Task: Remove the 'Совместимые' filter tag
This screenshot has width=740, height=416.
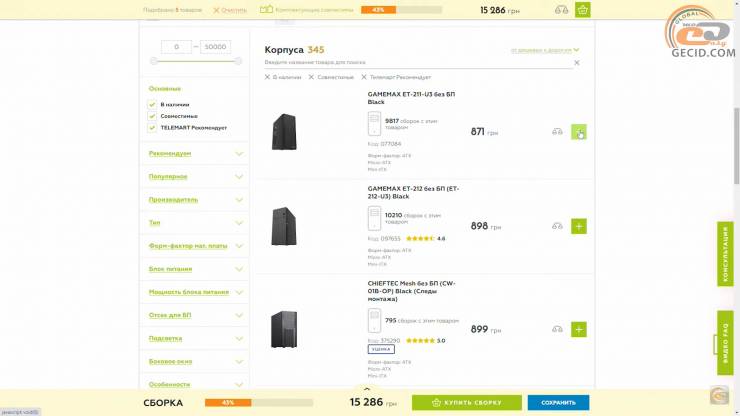Action: coord(311,77)
